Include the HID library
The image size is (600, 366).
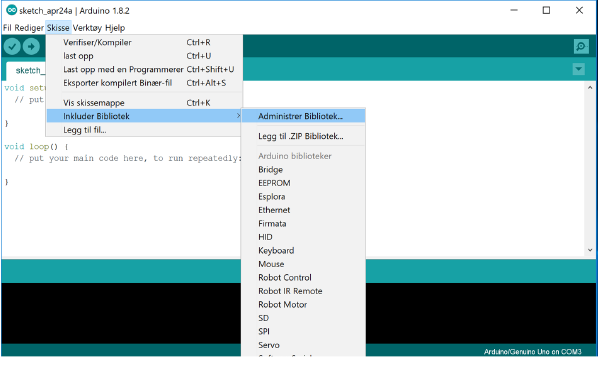click(x=303, y=237)
